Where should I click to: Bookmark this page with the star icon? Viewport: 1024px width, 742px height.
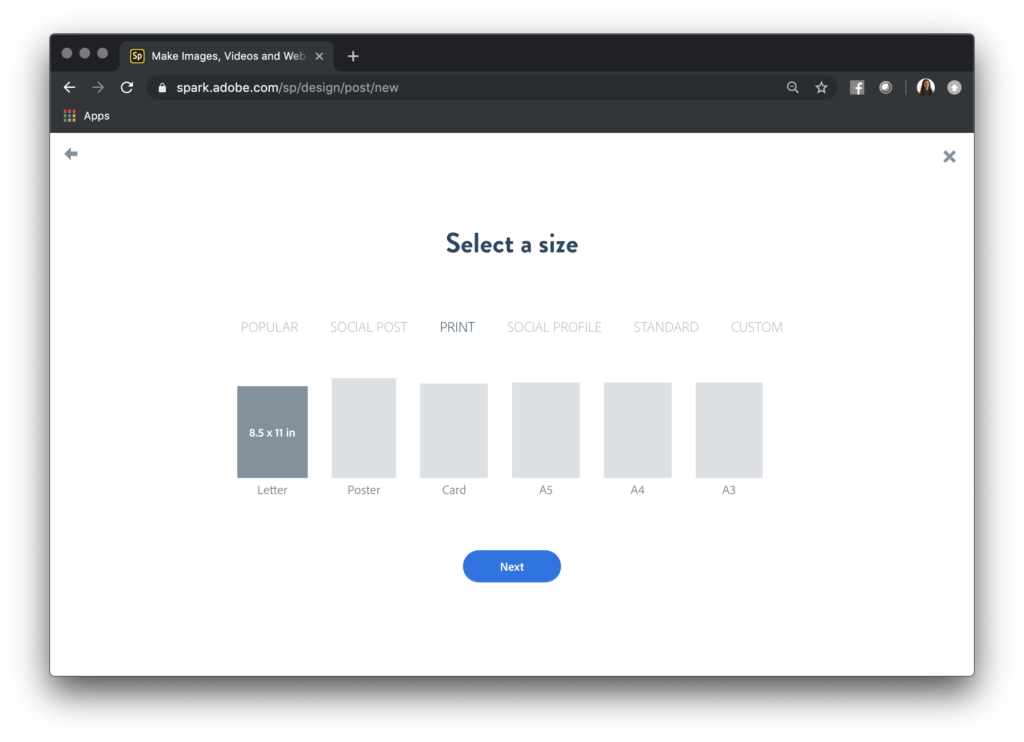tap(821, 88)
